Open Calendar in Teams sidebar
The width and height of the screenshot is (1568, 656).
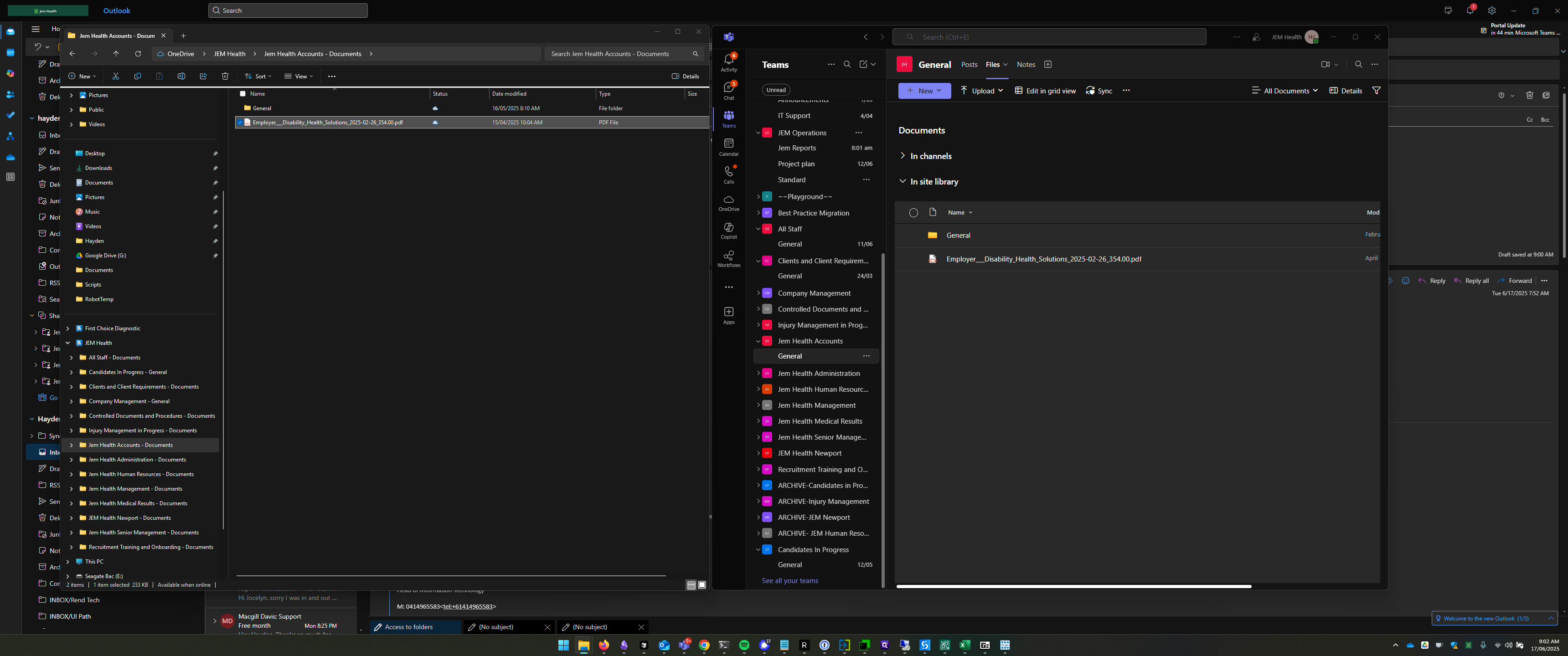[728, 147]
